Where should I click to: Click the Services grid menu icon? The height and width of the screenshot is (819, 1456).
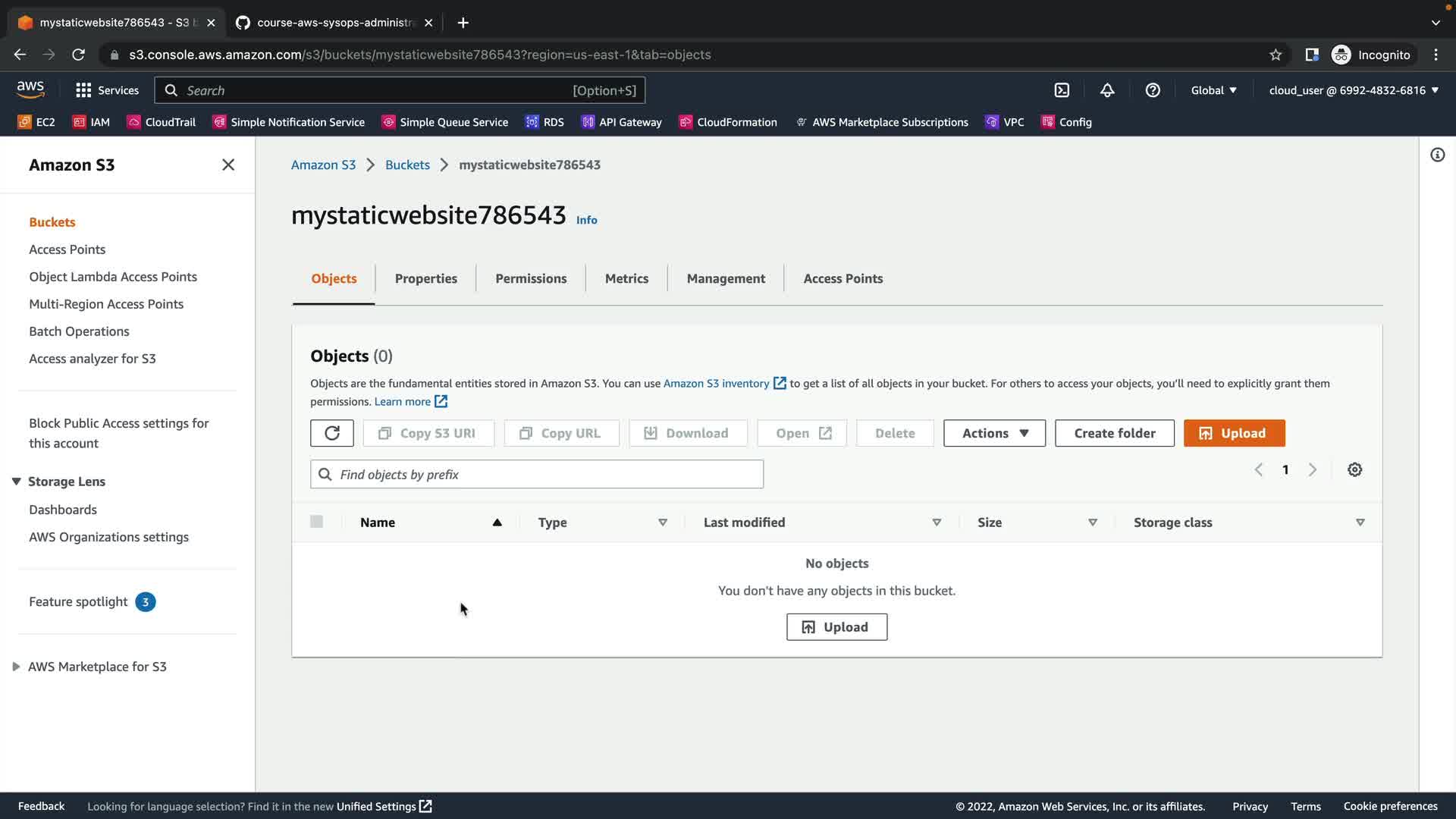[x=83, y=90]
